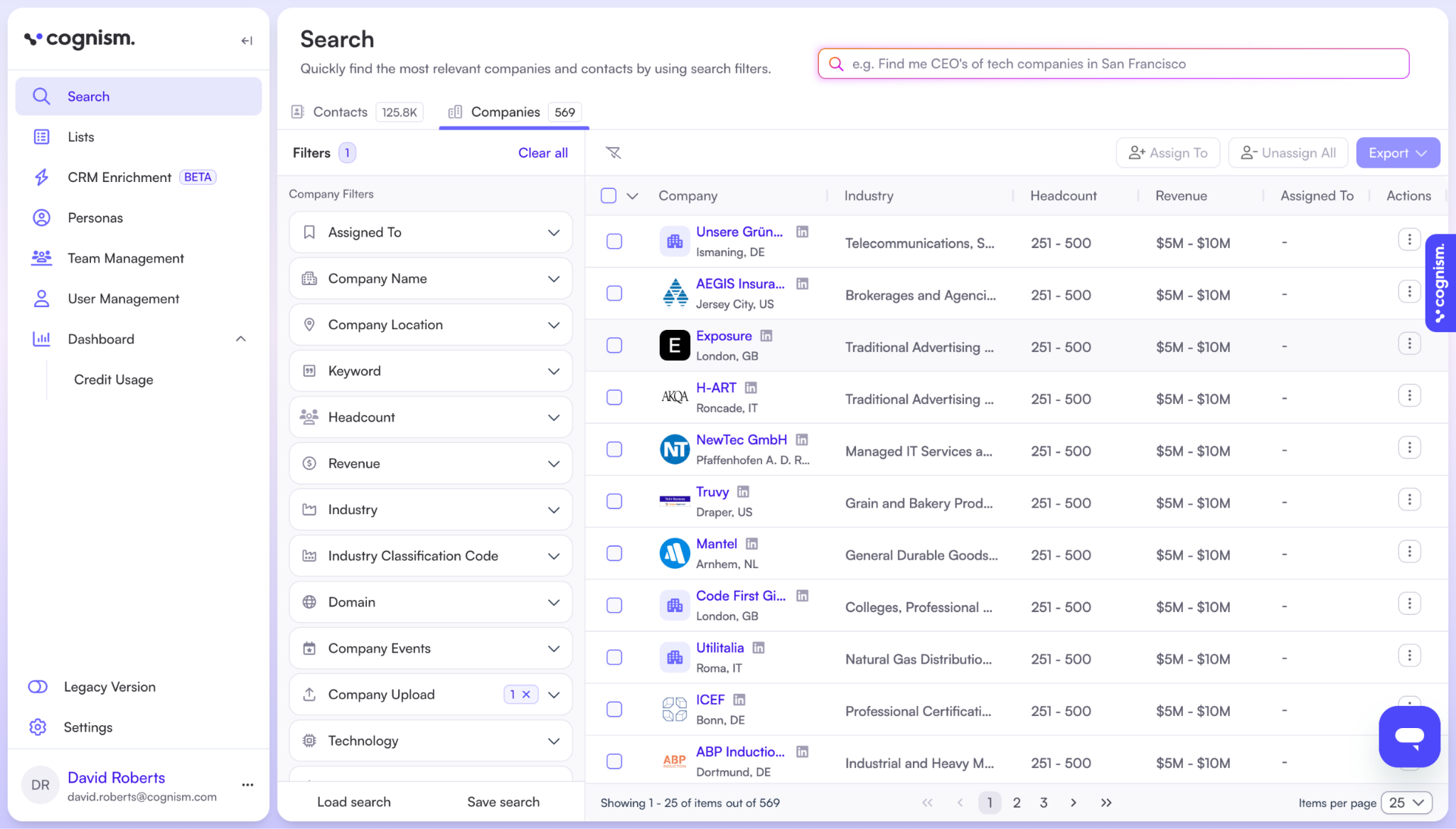Click the Assign To button

pyautogui.click(x=1167, y=153)
